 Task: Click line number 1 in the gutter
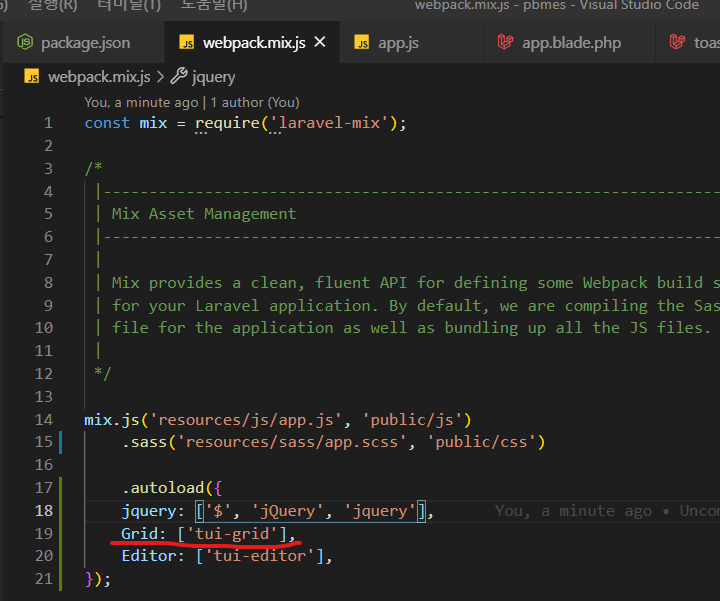click(48, 123)
